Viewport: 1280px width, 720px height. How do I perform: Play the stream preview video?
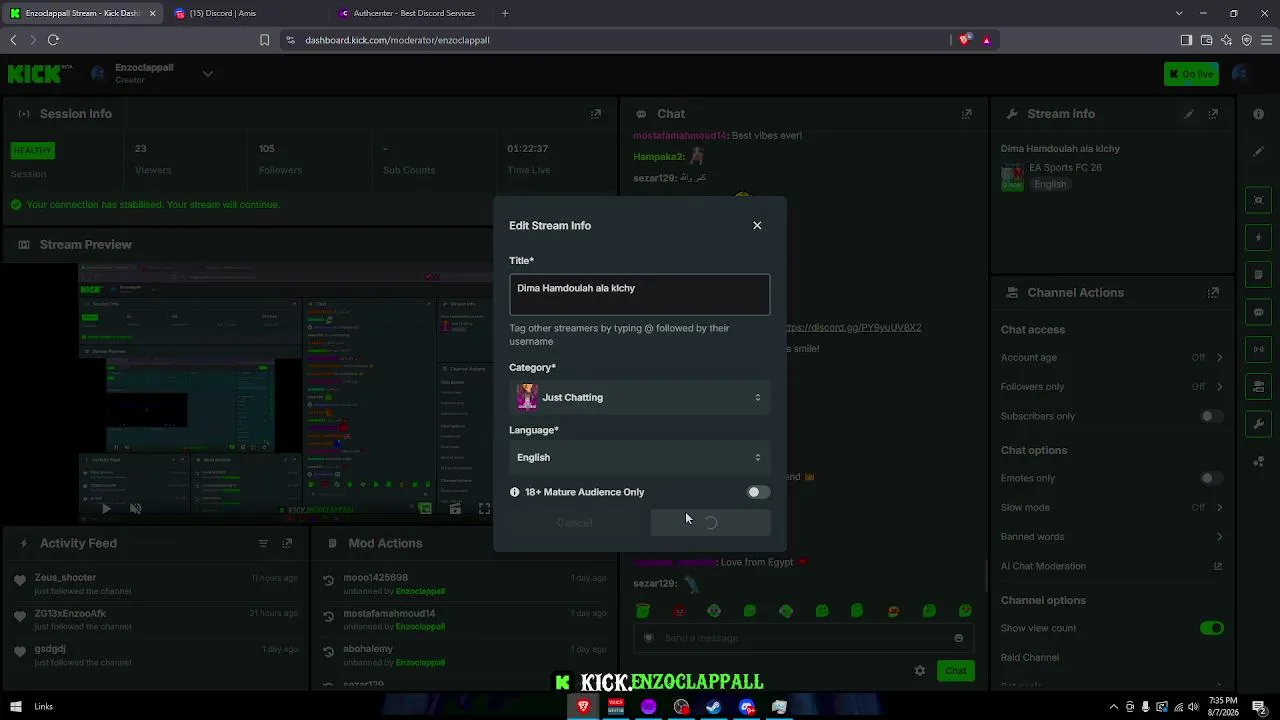[106, 508]
